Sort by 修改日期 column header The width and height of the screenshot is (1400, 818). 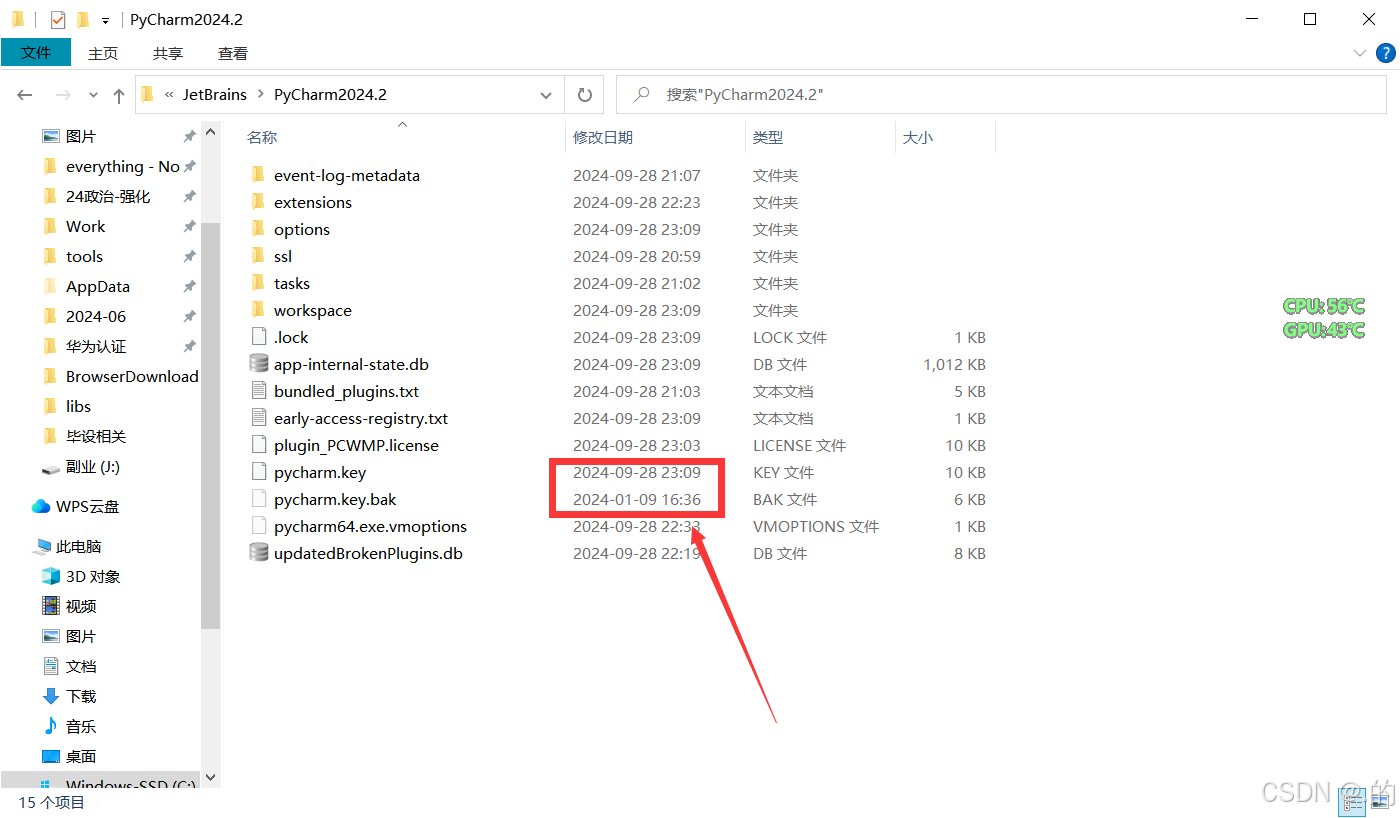coord(603,137)
